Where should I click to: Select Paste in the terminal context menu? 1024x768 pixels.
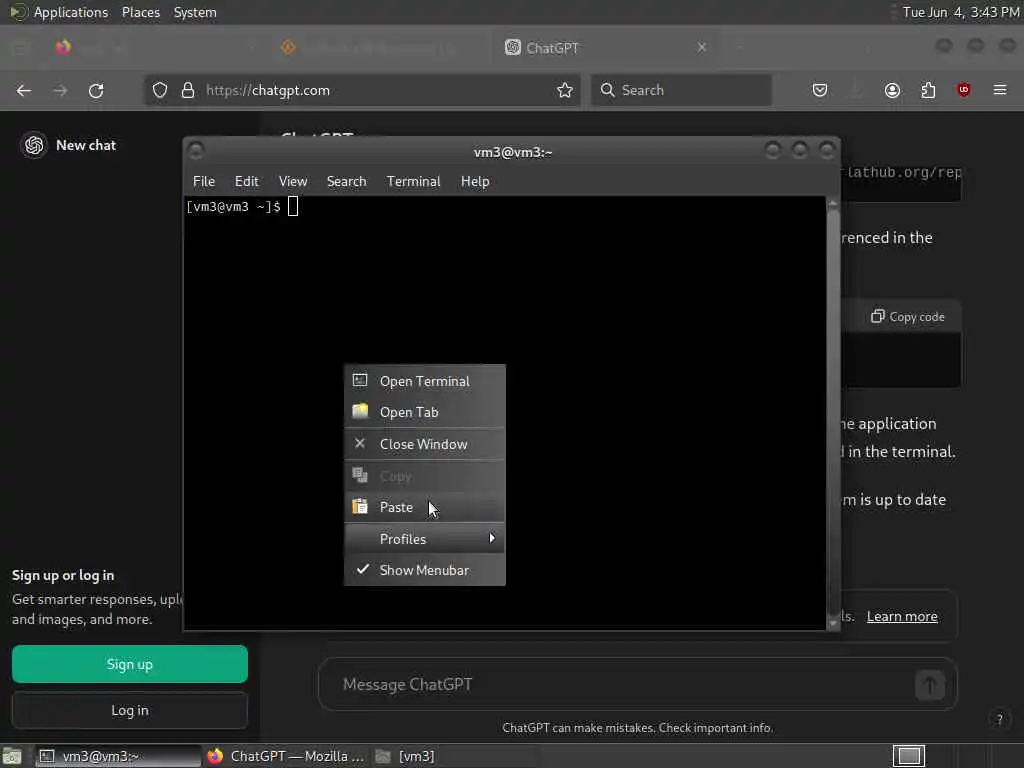tap(424, 507)
